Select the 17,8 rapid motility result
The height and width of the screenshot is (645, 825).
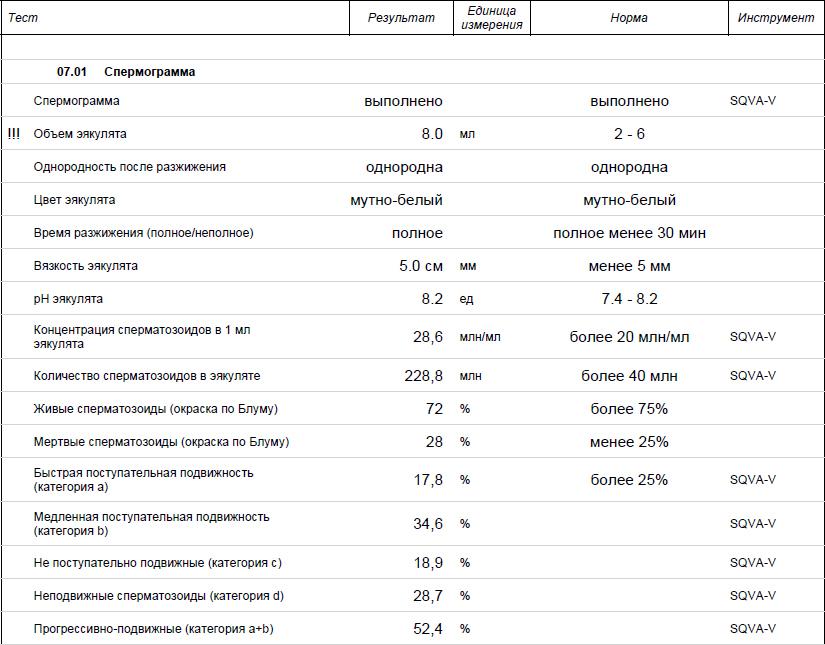coord(428,480)
